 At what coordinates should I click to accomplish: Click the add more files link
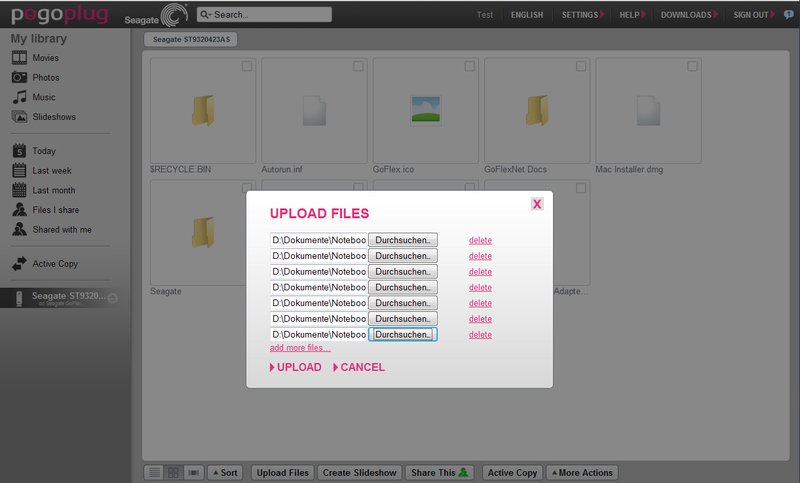click(300, 348)
